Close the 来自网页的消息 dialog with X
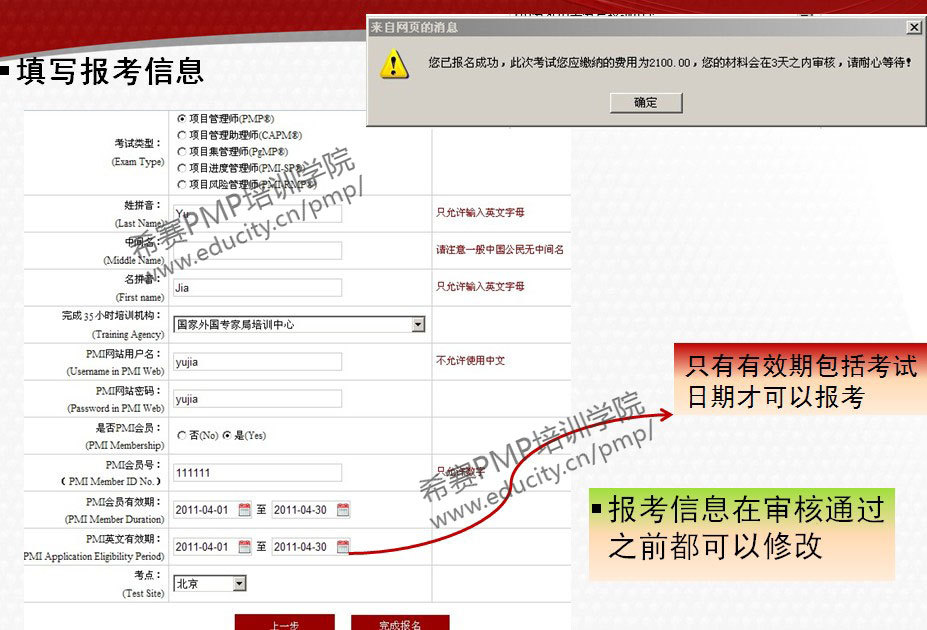The image size is (927, 630). (x=913, y=27)
